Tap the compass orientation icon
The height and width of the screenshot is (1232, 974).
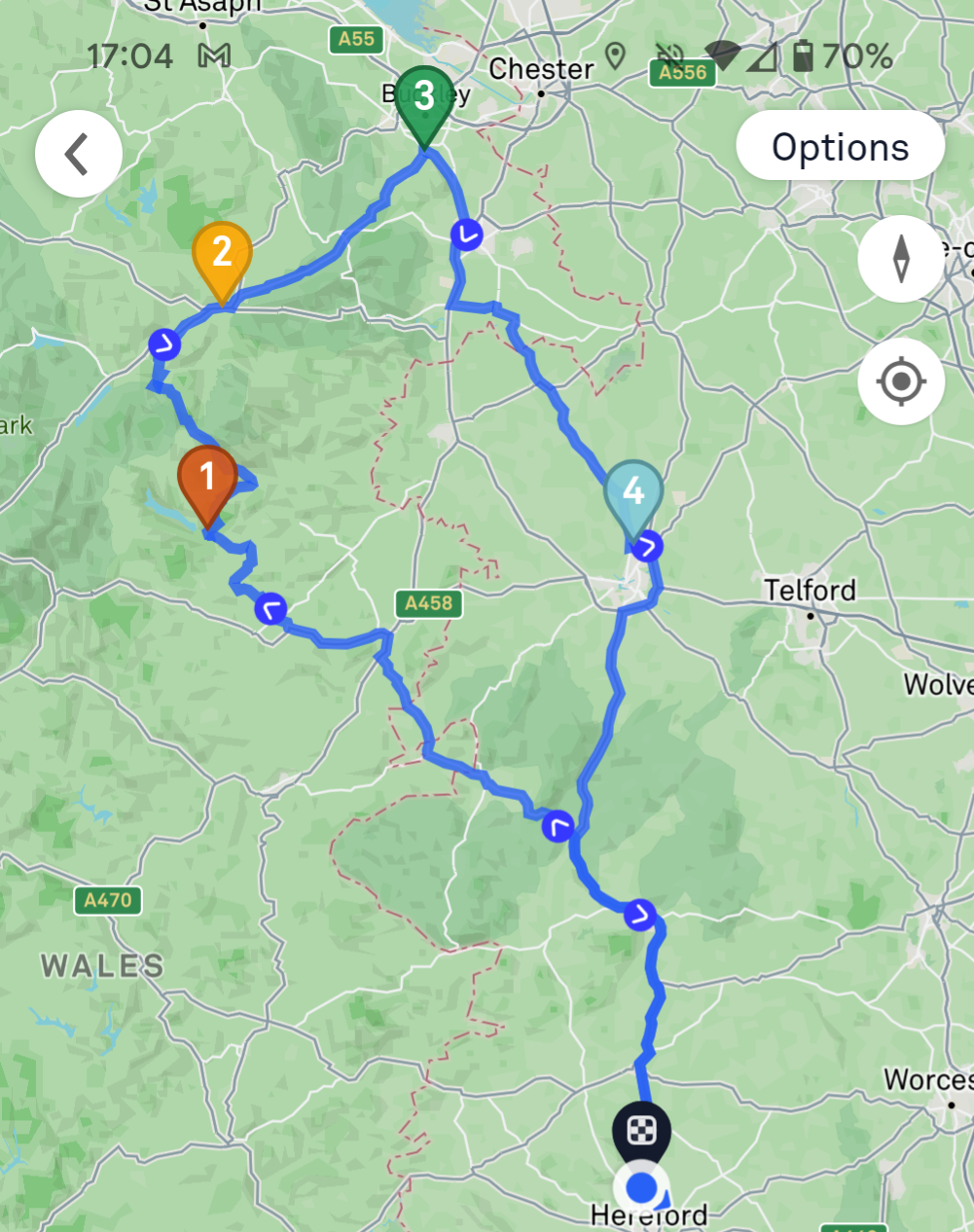[901, 259]
